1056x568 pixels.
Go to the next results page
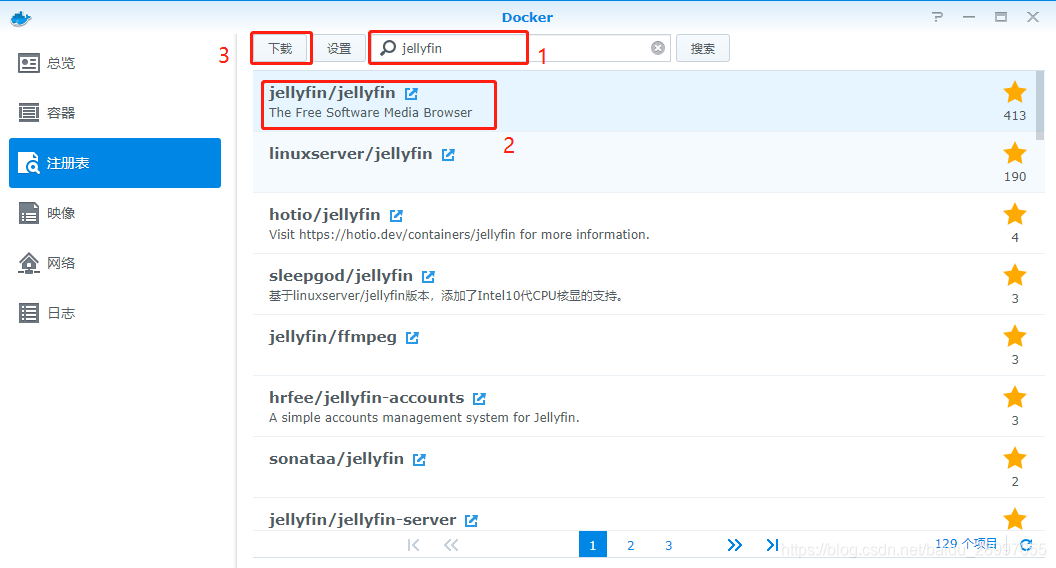(x=735, y=545)
